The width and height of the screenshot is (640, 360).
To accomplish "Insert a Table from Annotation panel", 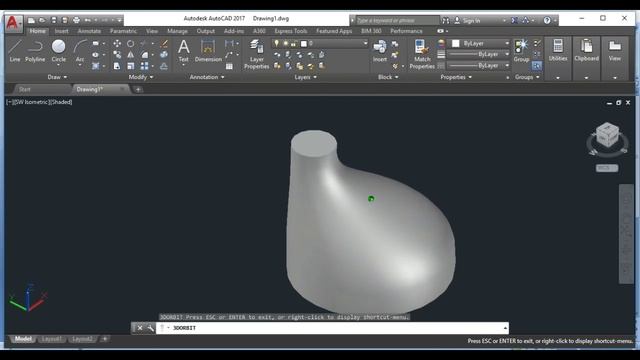I will click(229, 66).
